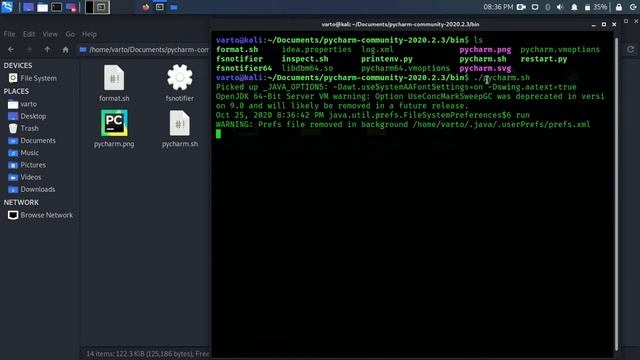Click "pycharm.vmoptions" in terminal output

coord(560,50)
